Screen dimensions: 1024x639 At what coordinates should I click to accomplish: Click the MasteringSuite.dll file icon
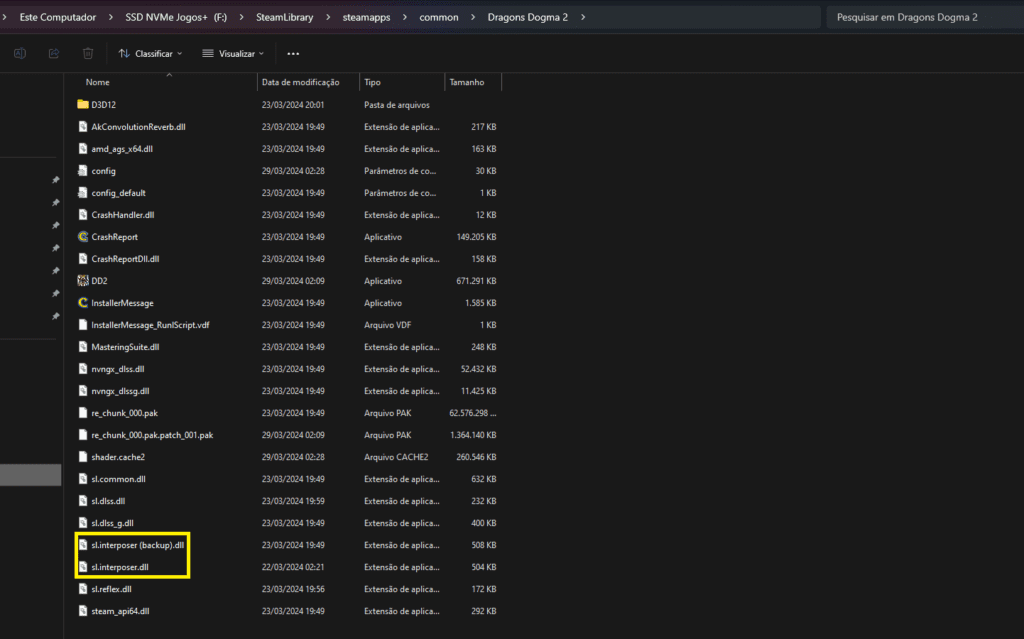click(x=83, y=347)
